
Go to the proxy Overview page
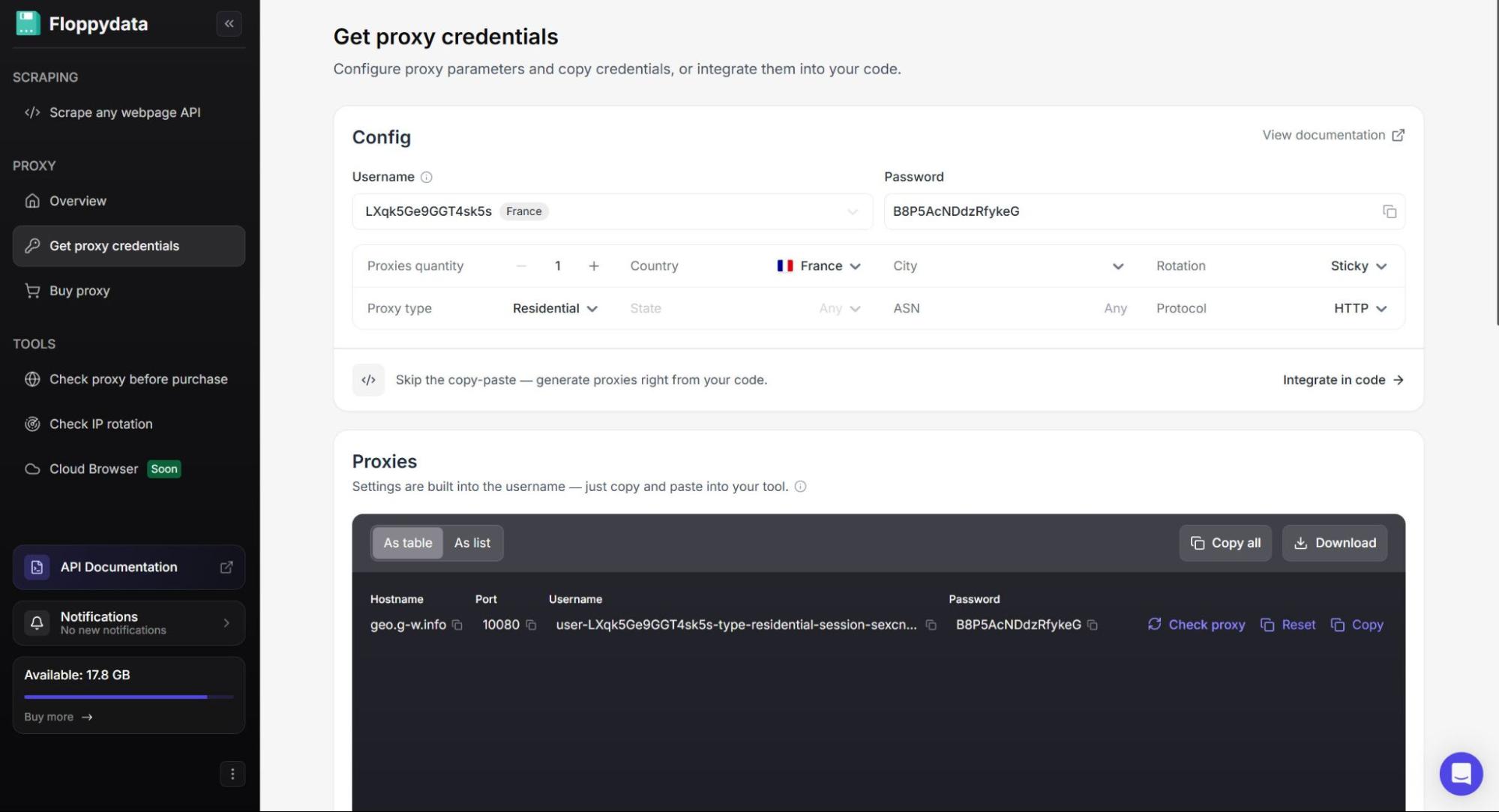(129, 201)
